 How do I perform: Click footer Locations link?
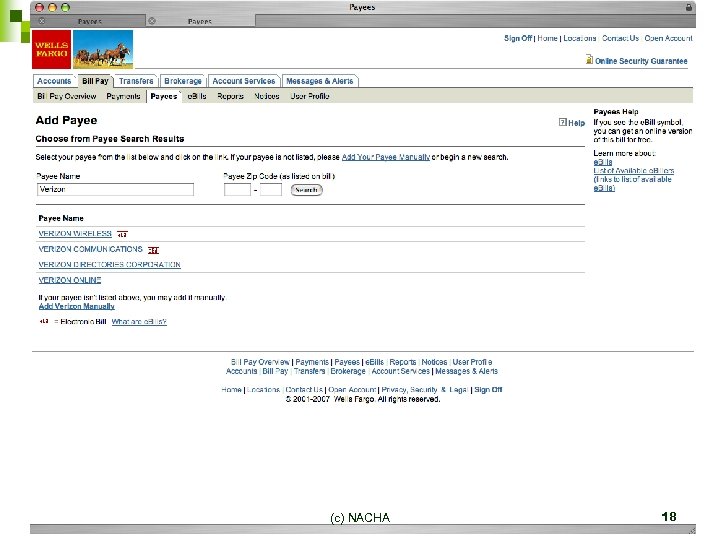pyautogui.click(x=263, y=389)
